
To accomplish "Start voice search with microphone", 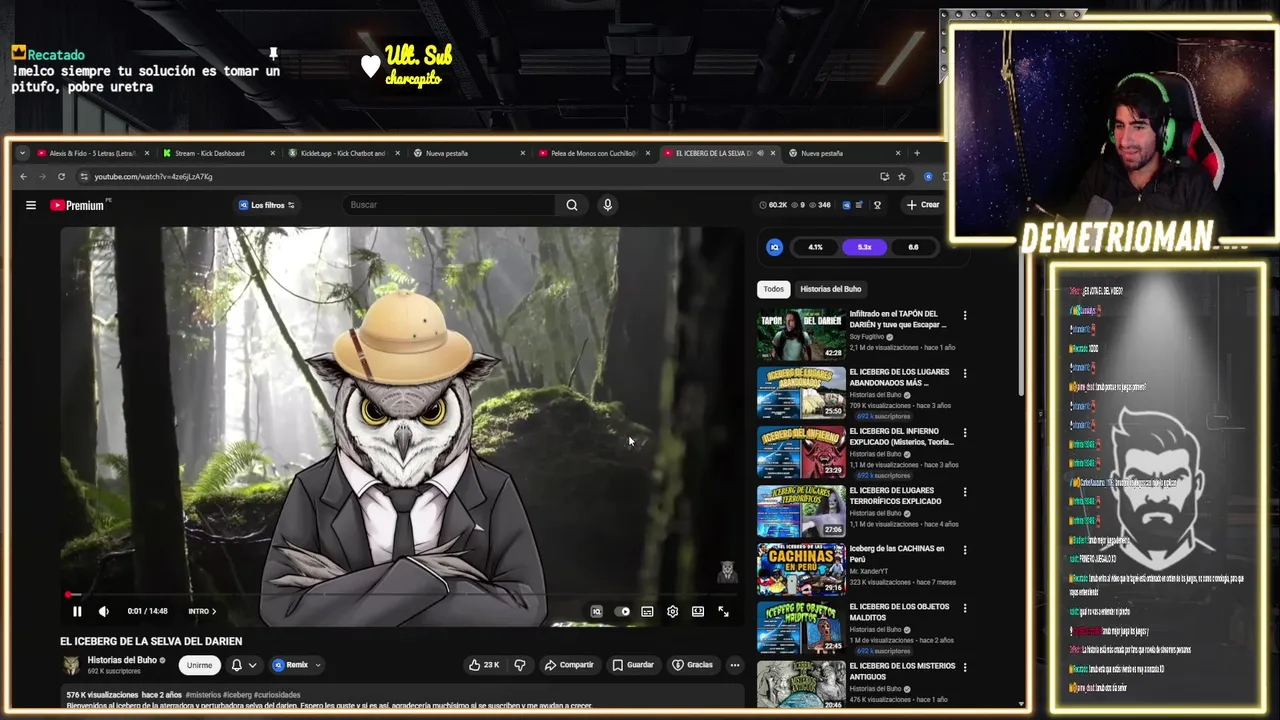I will click(607, 205).
